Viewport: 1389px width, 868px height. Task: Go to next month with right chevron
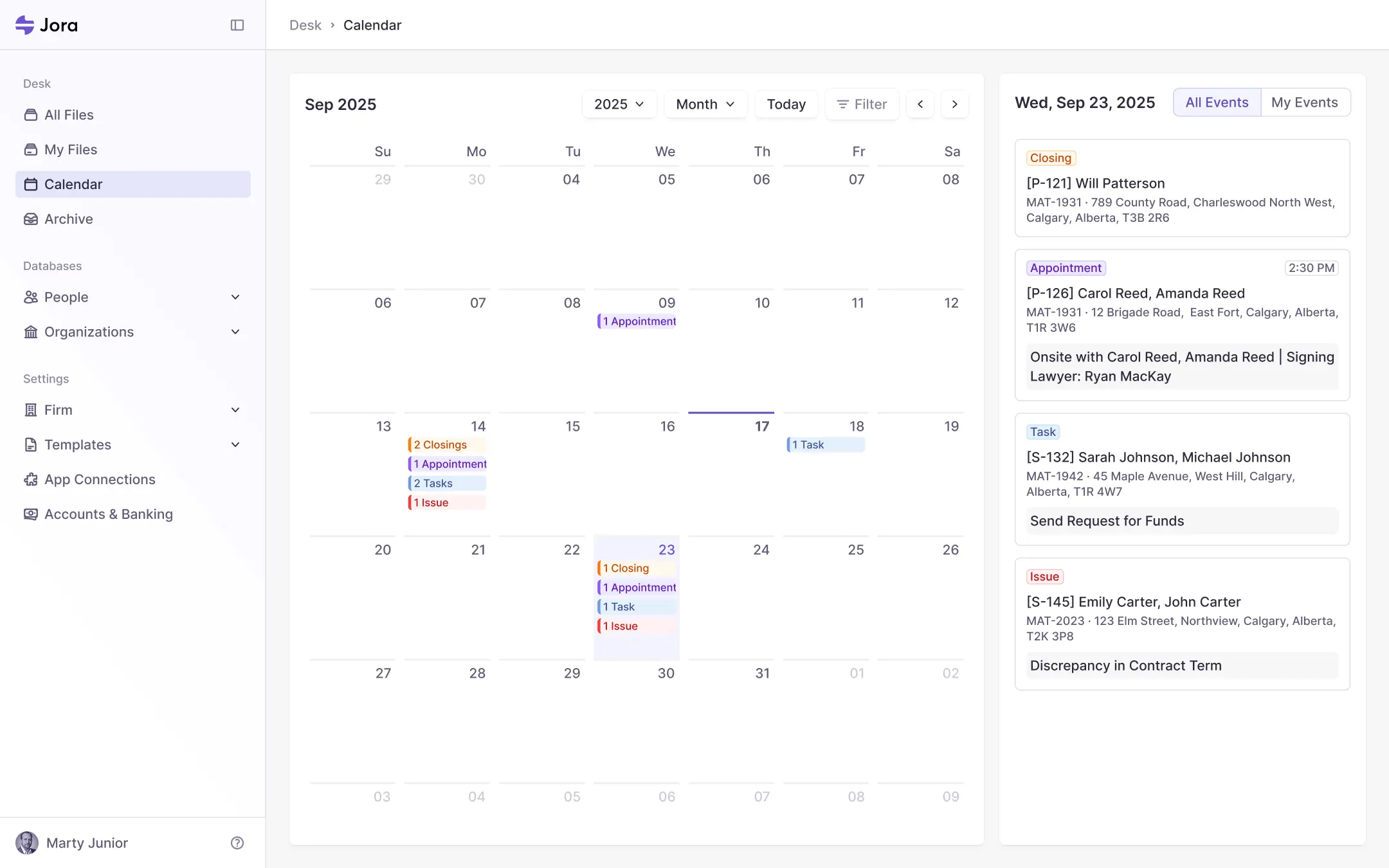pos(954,104)
